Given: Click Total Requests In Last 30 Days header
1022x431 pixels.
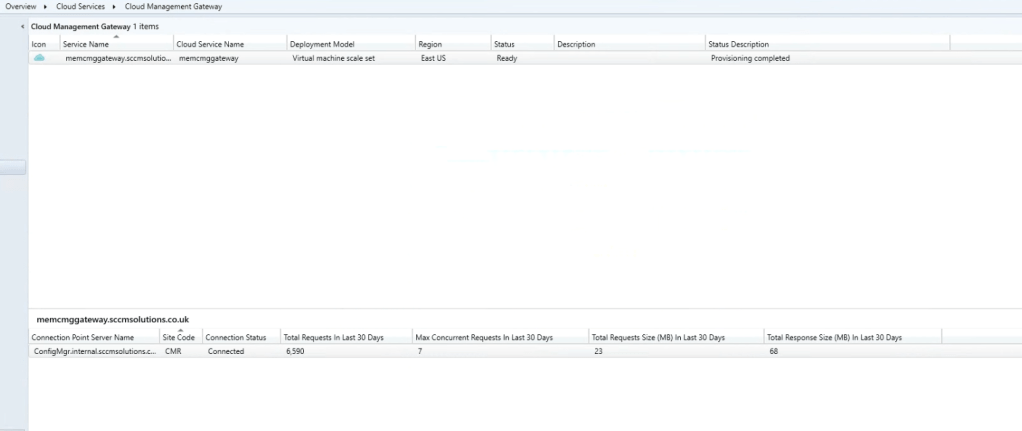Looking at the screenshot, I should click(333, 338).
